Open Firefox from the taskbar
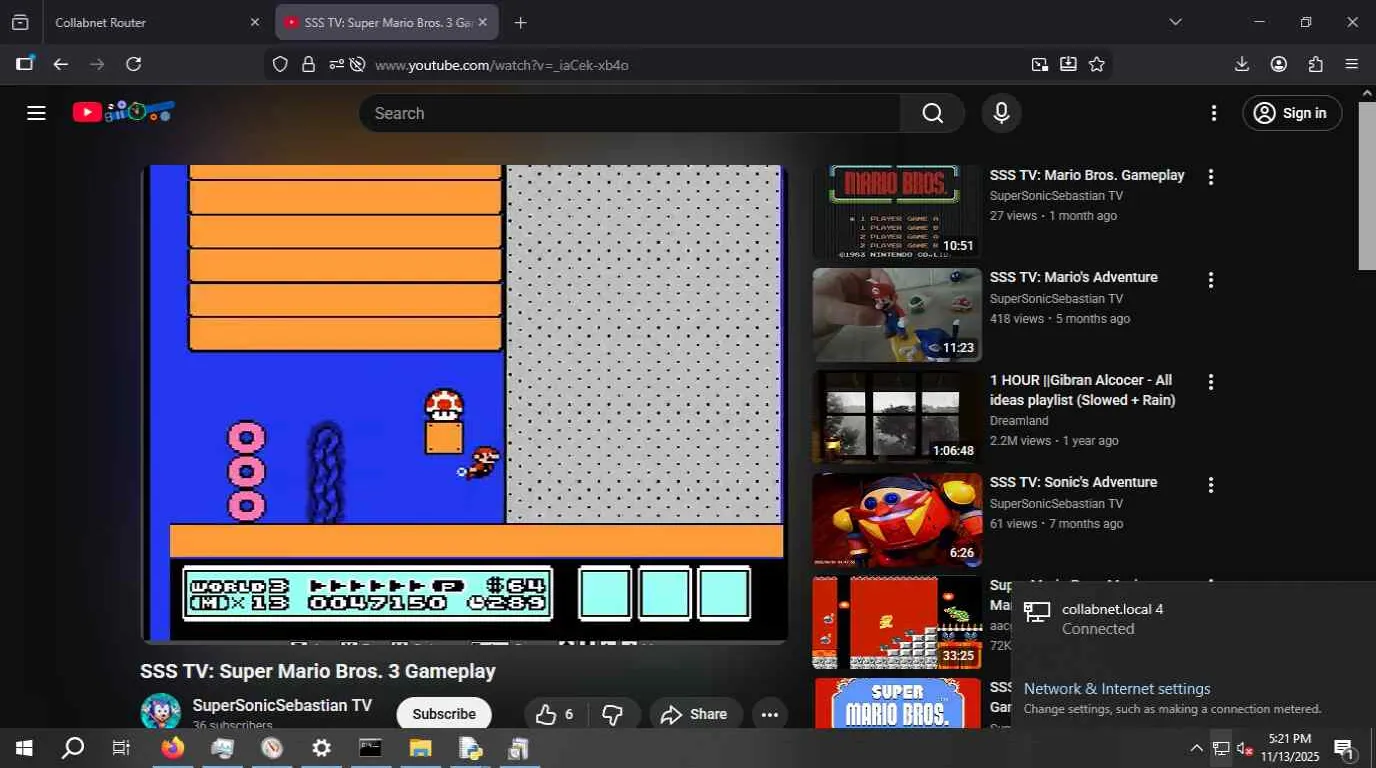The width and height of the screenshot is (1376, 768). [x=173, y=748]
